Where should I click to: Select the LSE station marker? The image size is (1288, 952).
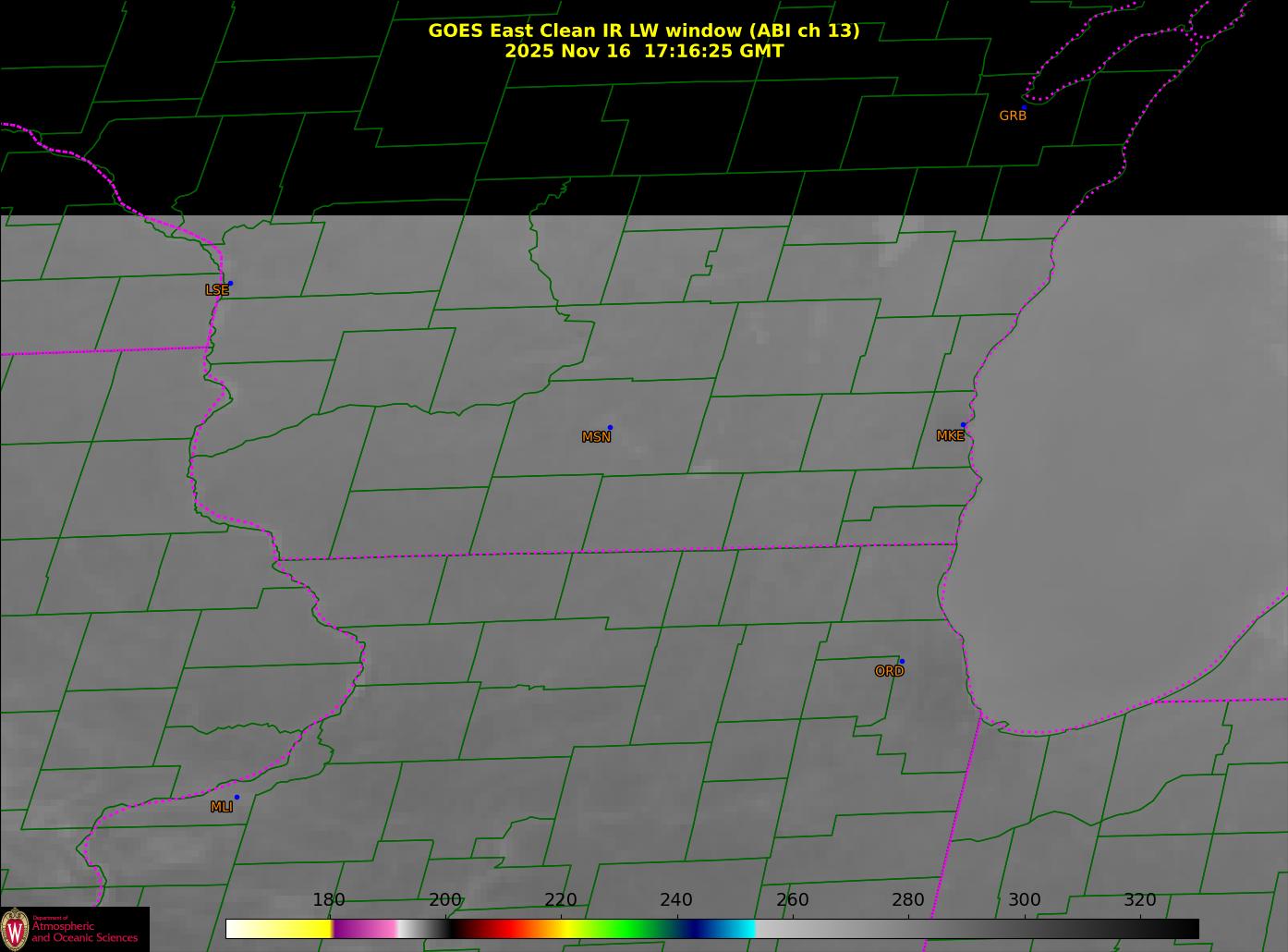point(230,284)
